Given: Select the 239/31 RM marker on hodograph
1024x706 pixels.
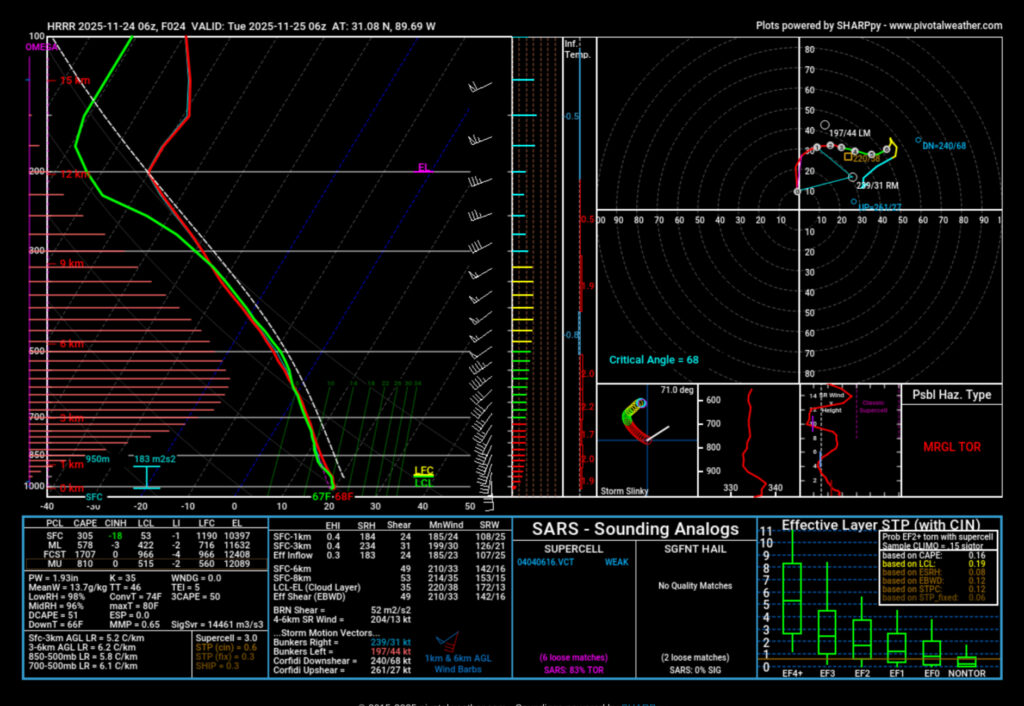Looking at the screenshot, I should click(852, 179).
